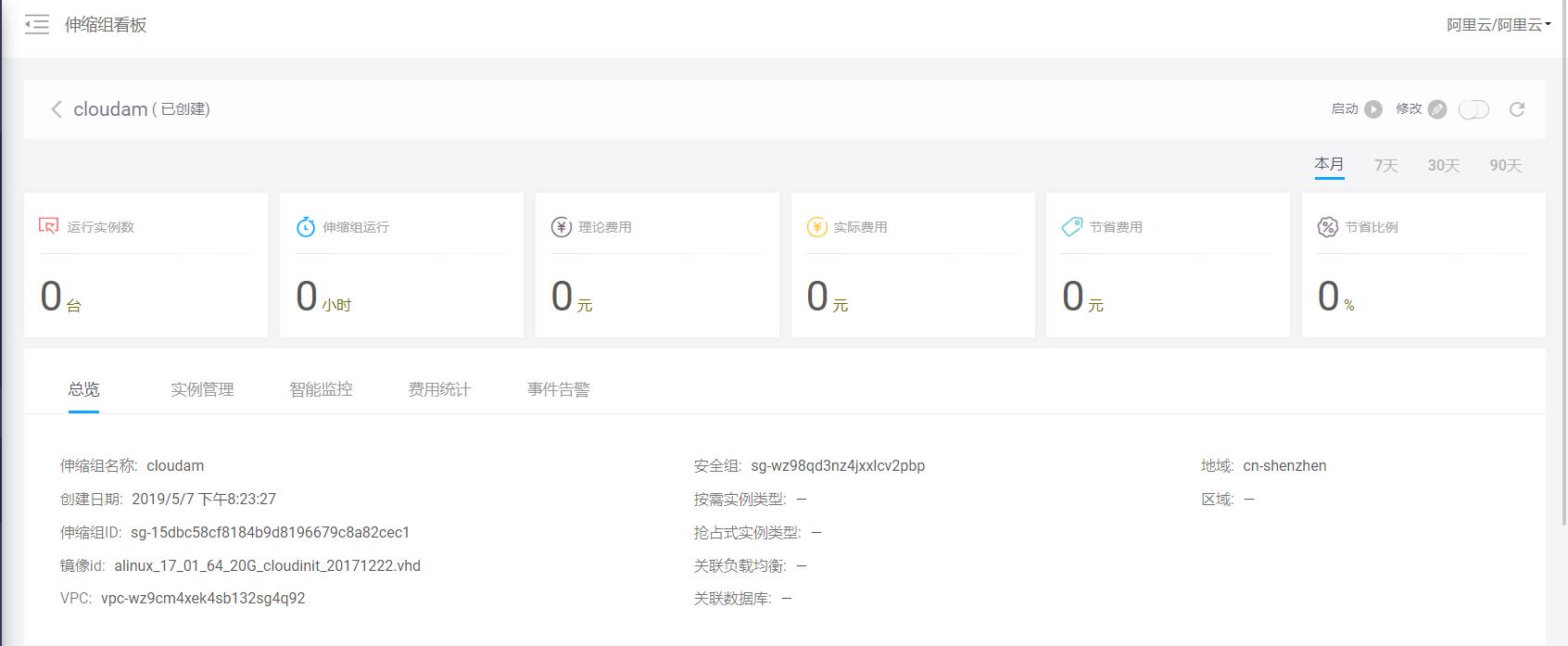Go back using the left arrow beside cloudam
The width and height of the screenshot is (1568, 646).
pos(57,109)
